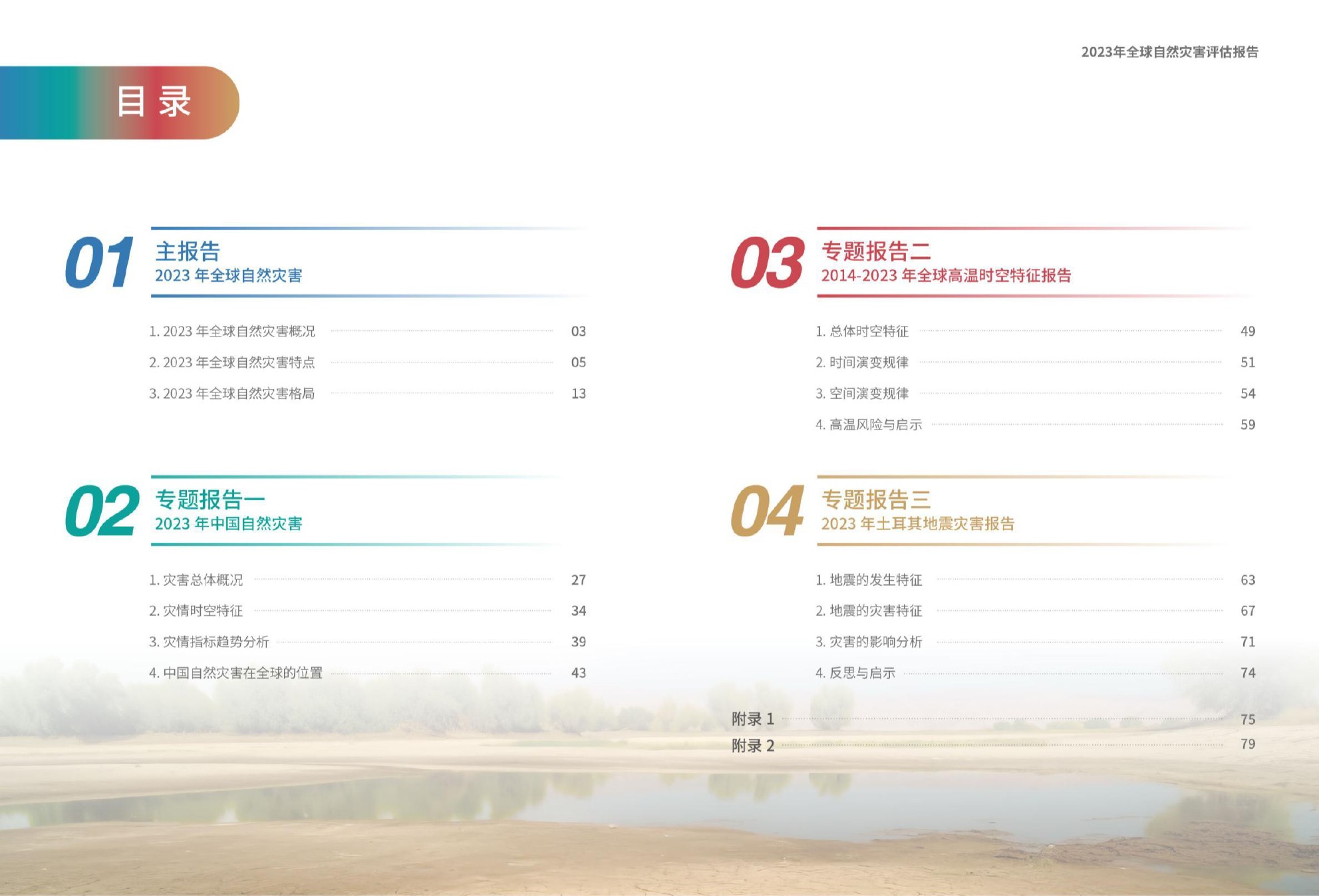Go to entry 3. 灾情指标趋势分析
The height and width of the screenshot is (896, 1319).
click(x=209, y=642)
